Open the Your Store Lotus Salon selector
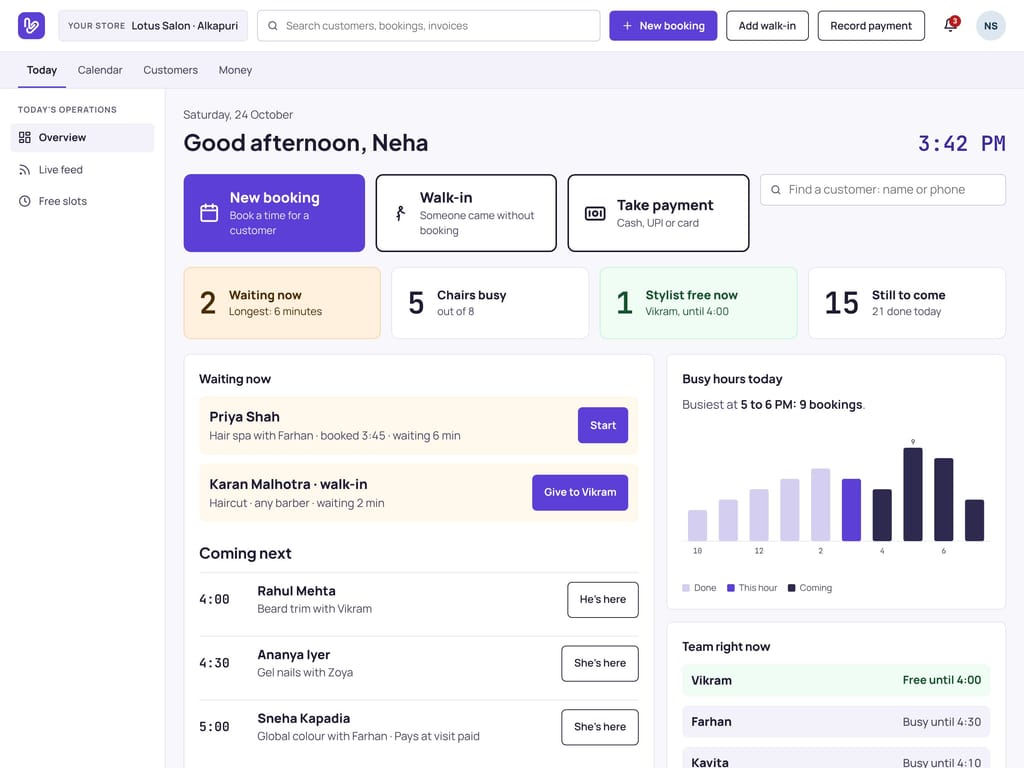The height and width of the screenshot is (768, 1024). tap(153, 25)
